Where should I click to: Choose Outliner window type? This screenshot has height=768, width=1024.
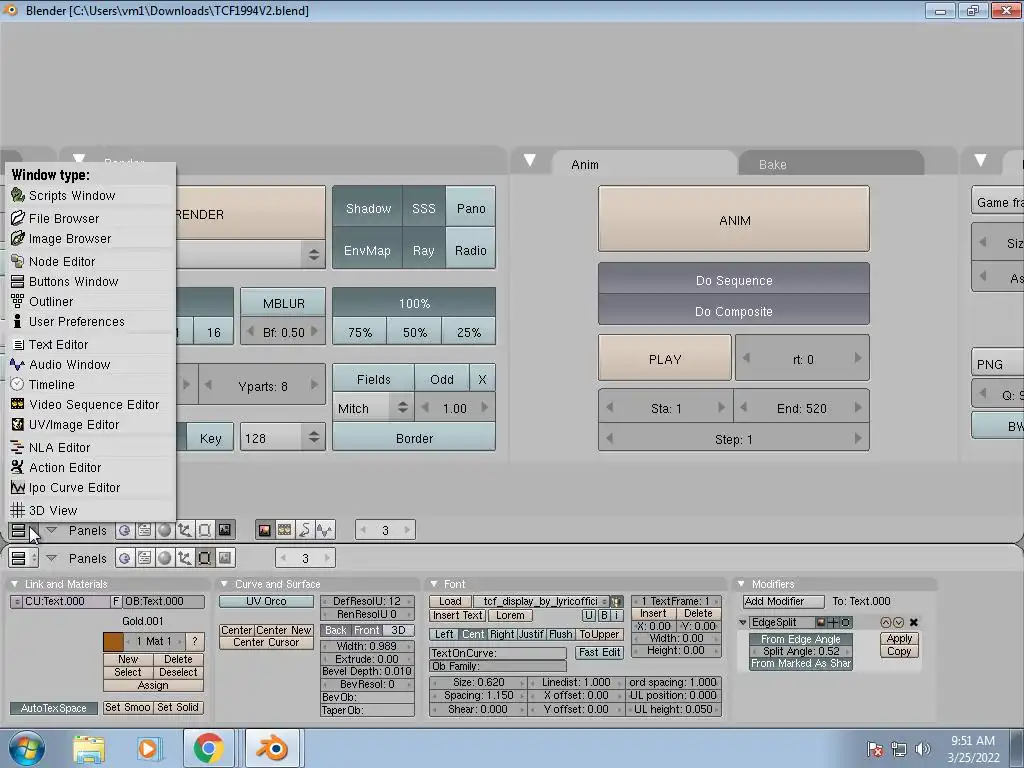[90, 302]
